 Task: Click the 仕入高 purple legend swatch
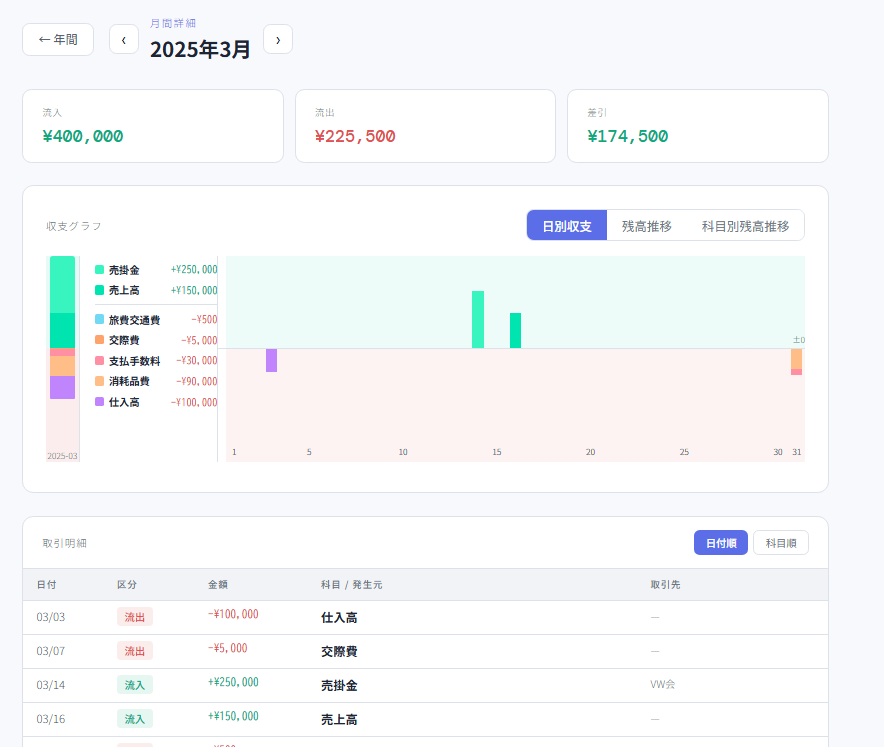[x=99, y=402]
